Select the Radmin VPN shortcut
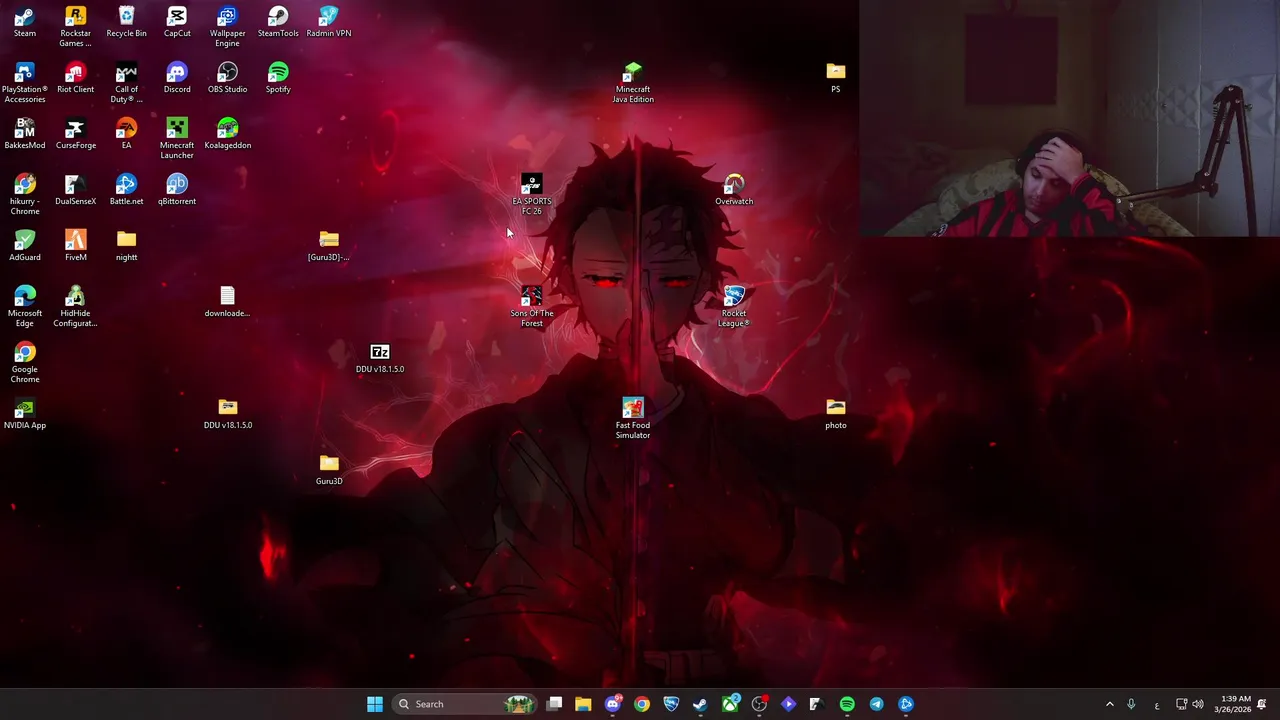Viewport: 1280px width, 720px height. [x=329, y=23]
